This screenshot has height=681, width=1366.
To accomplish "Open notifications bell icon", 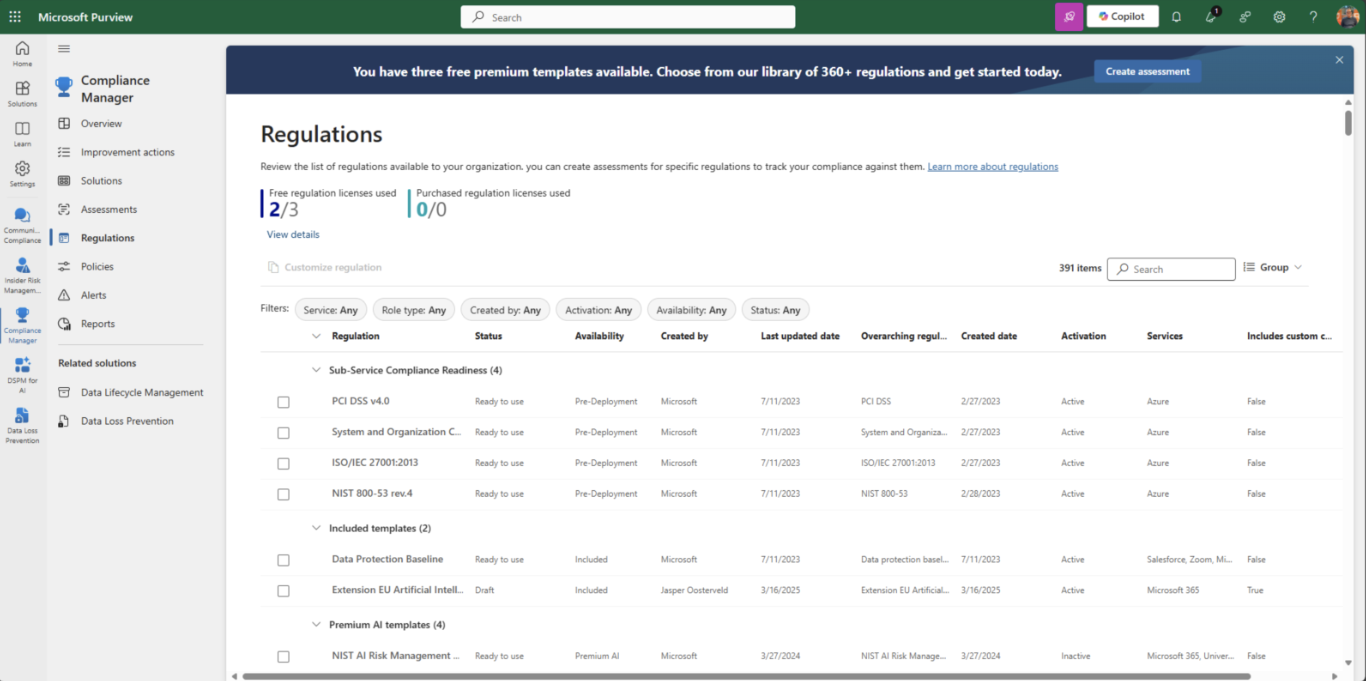I will (1176, 17).
